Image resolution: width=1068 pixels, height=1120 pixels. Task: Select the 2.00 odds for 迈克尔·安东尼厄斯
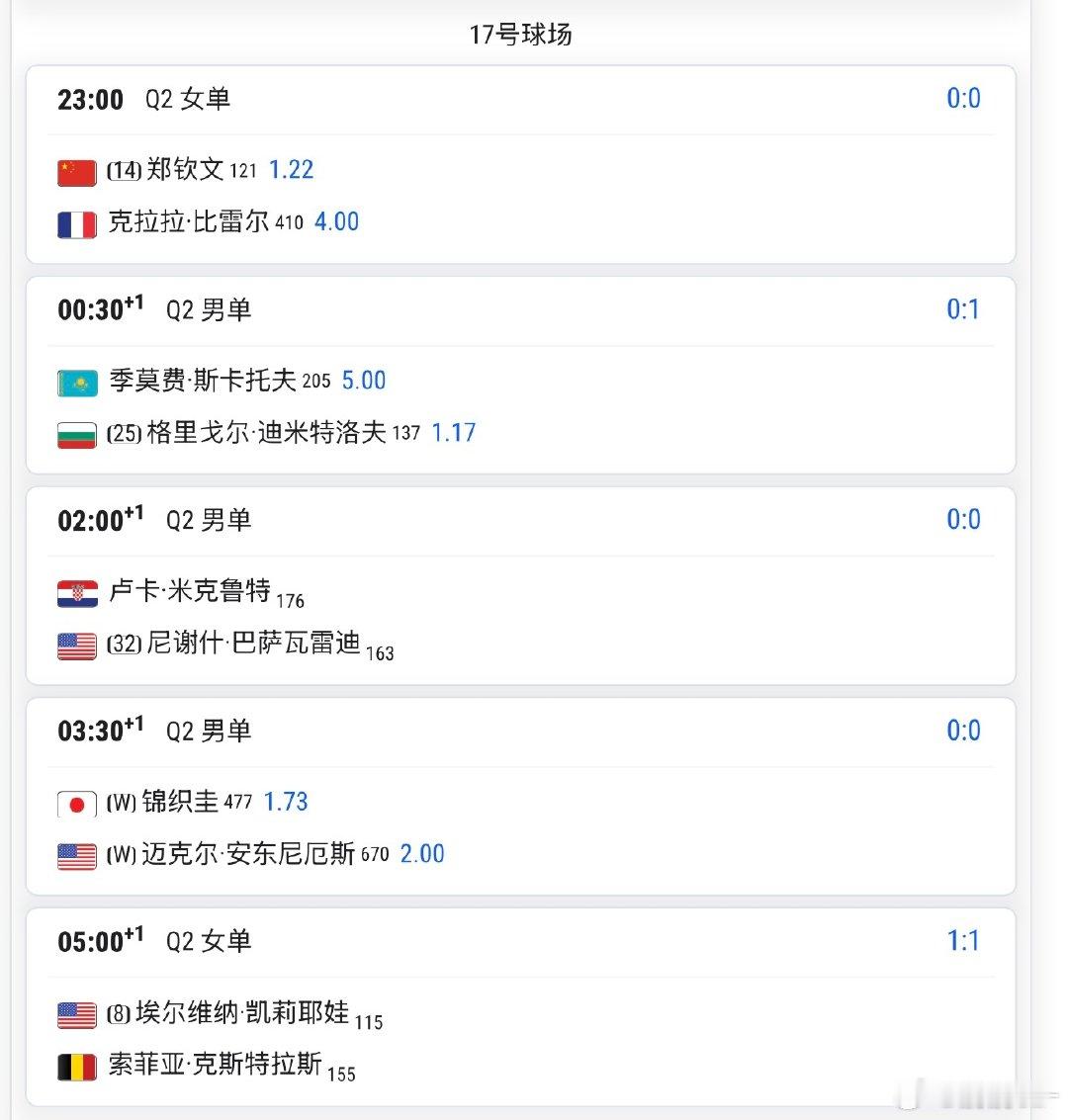click(422, 854)
